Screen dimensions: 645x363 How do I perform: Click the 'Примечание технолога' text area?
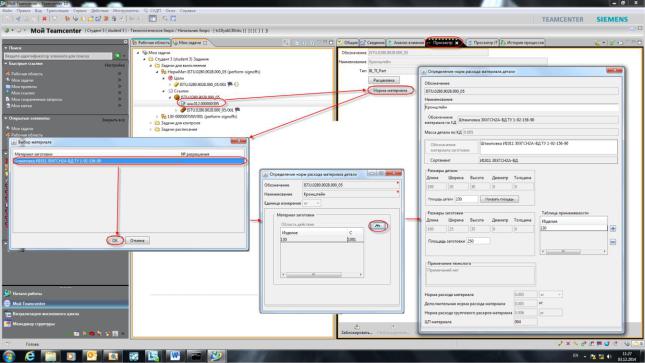(x=480, y=276)
